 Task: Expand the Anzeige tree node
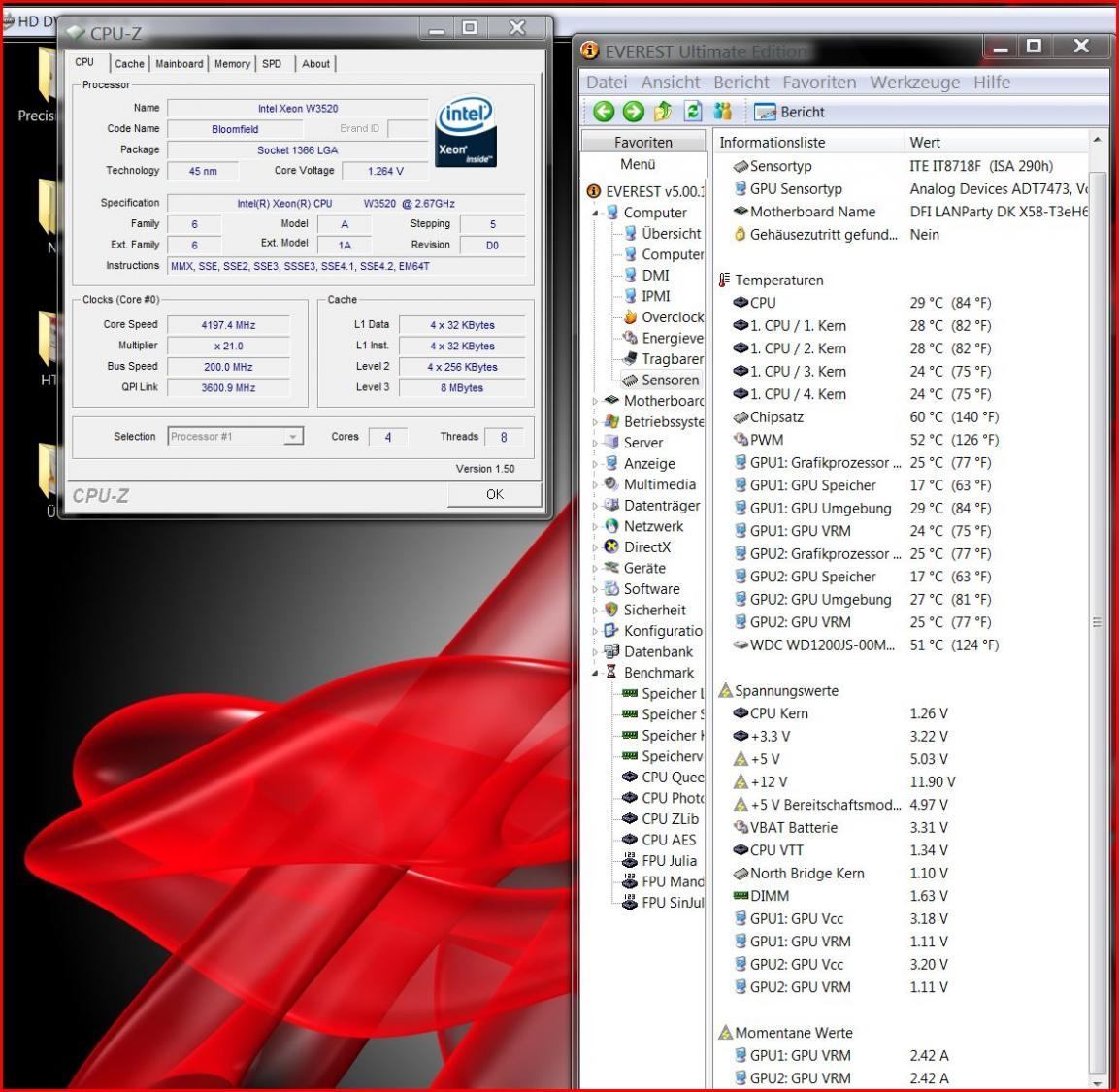tap(595, 464)
